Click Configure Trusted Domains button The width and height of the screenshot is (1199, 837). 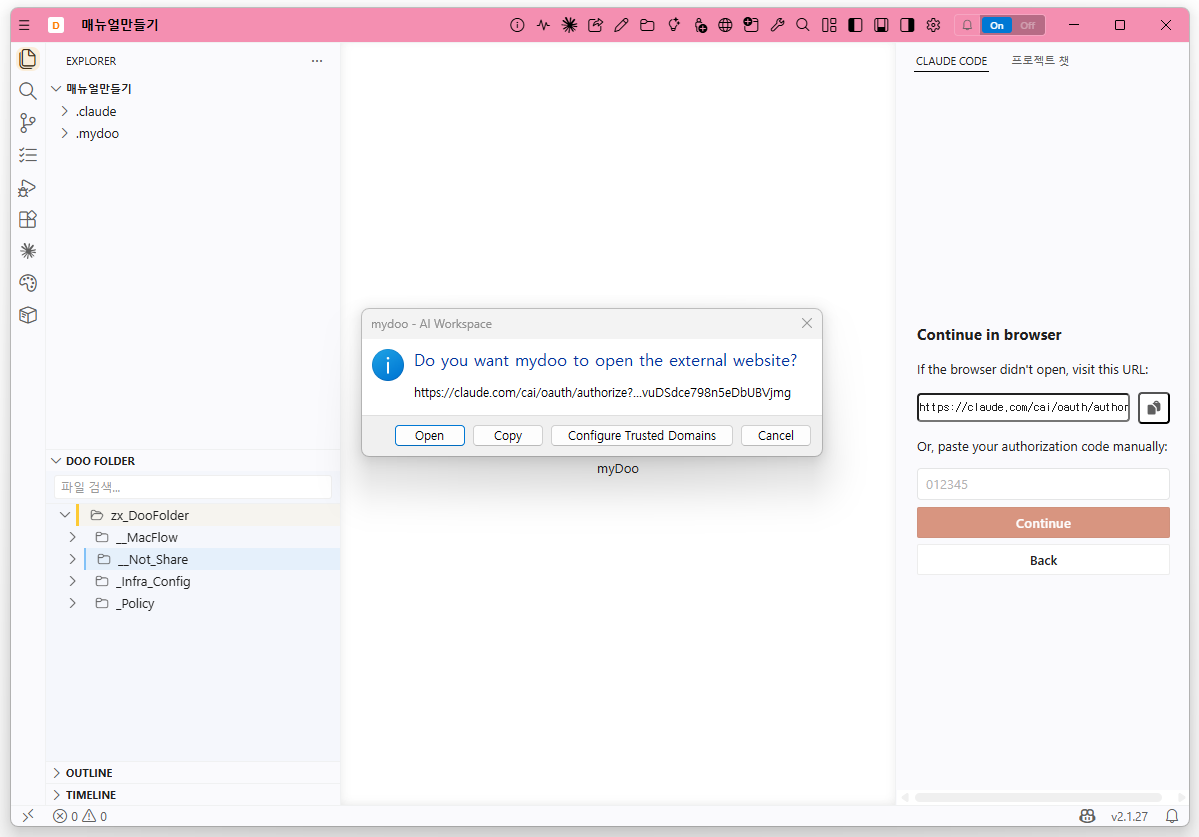[x=642, y=436]
